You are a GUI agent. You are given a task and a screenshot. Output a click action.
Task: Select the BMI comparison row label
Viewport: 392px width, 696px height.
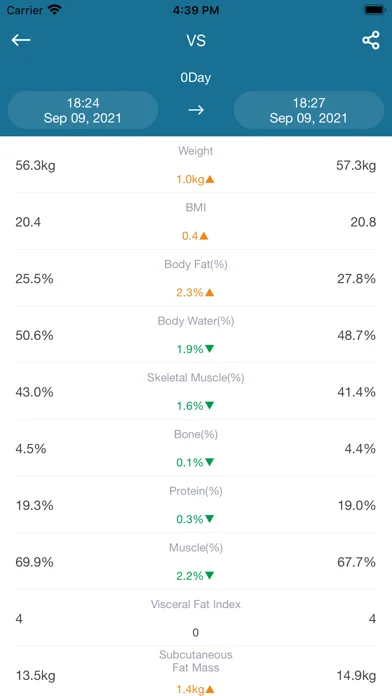tap(196, 207)
